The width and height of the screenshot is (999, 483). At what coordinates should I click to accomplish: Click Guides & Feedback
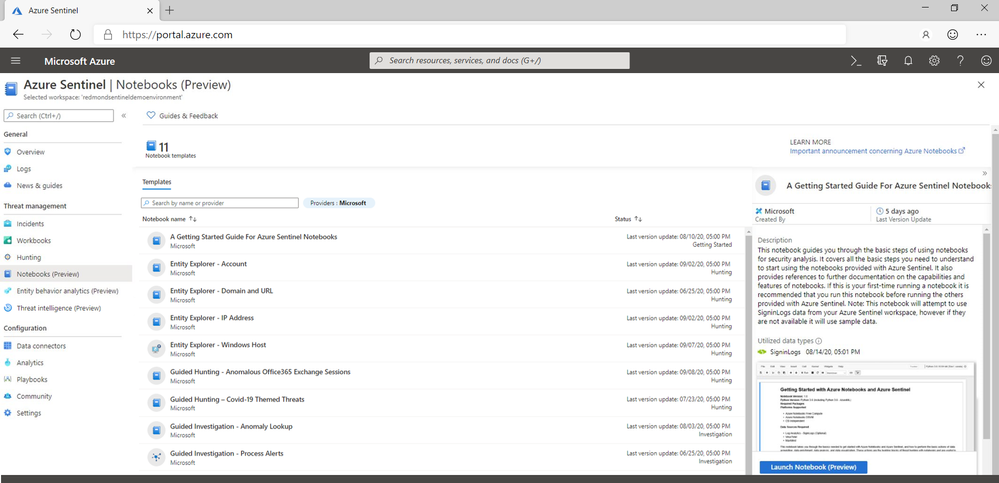pyautogui.click(x=182, y=116)
